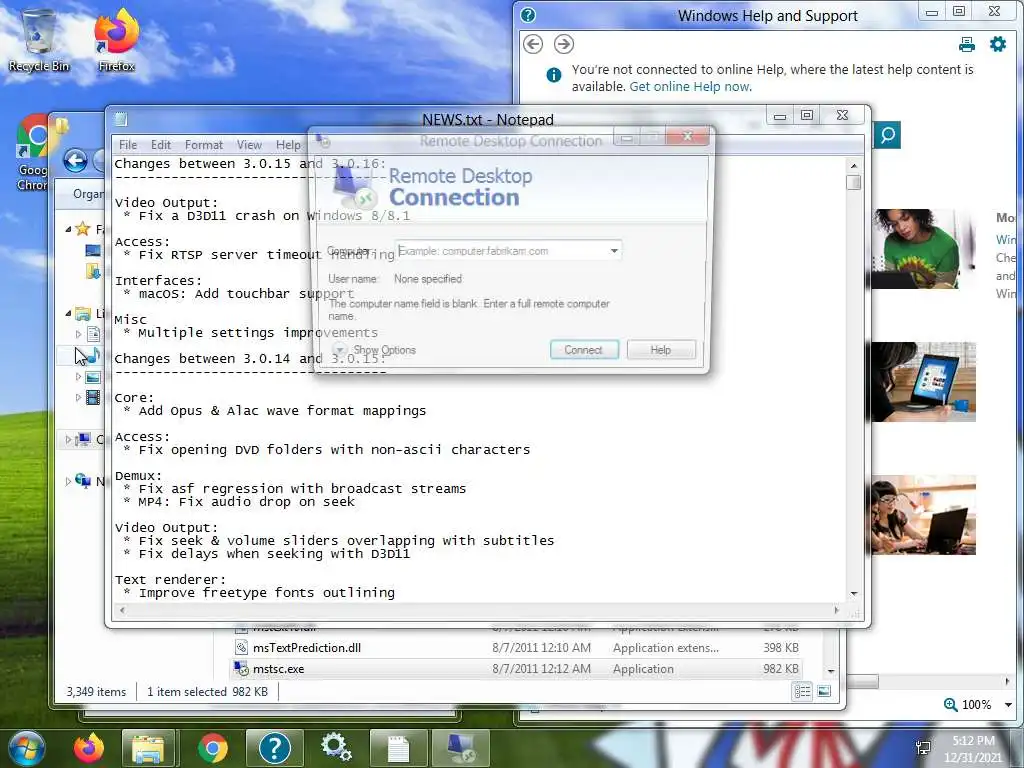Go back in Windows Help and Support
1024x768 pixels.
pos(533,44)
